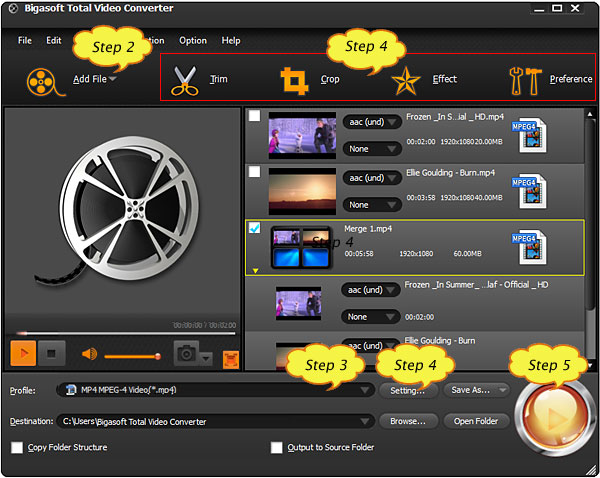Click the Browse... button
The height and width of the screenshot is (478, 600).
(x=408, y=421)
